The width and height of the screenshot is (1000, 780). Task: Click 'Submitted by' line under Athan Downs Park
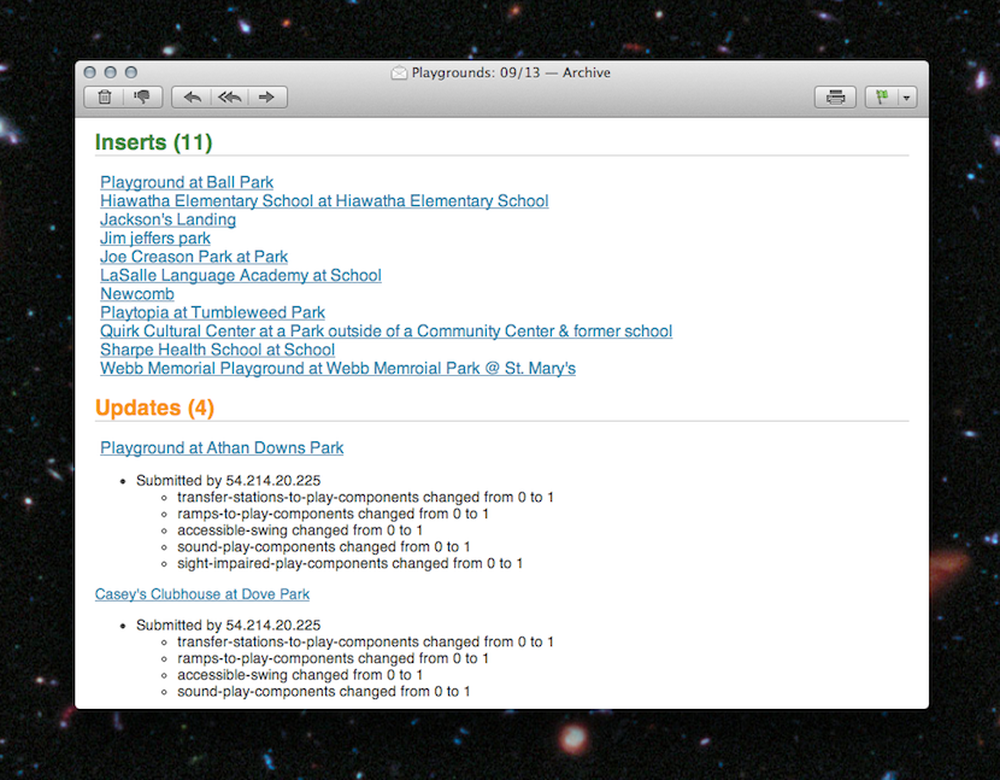(228, 480)
